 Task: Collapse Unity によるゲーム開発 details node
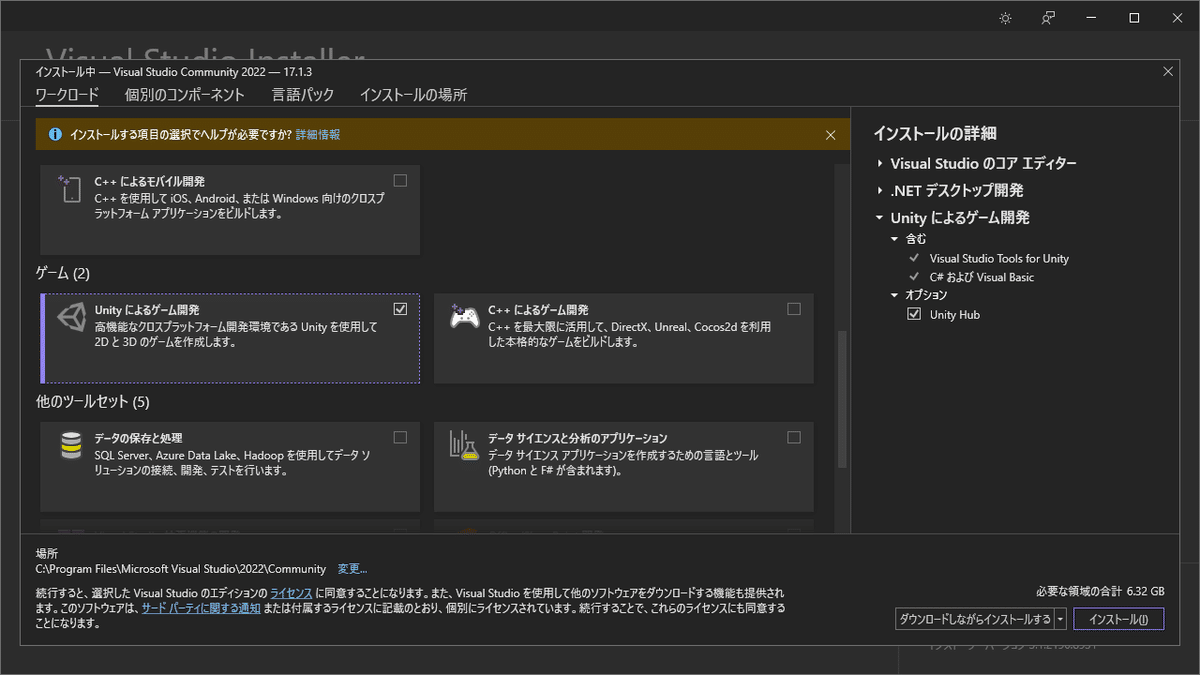(880, 217)
